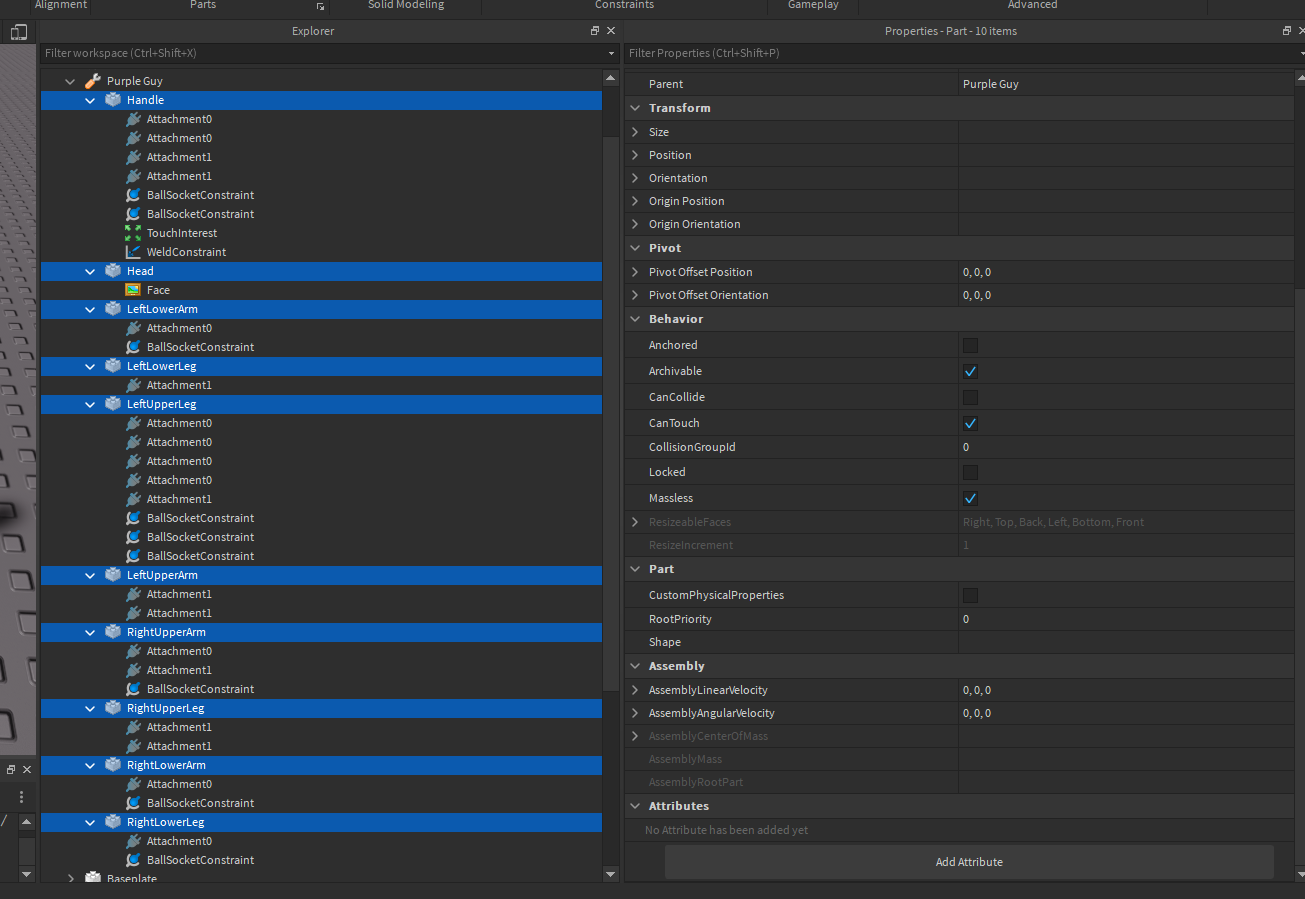Click the device emulator icon at top left
This screenshot has height=899, width=1305.
tap(19, 32)
